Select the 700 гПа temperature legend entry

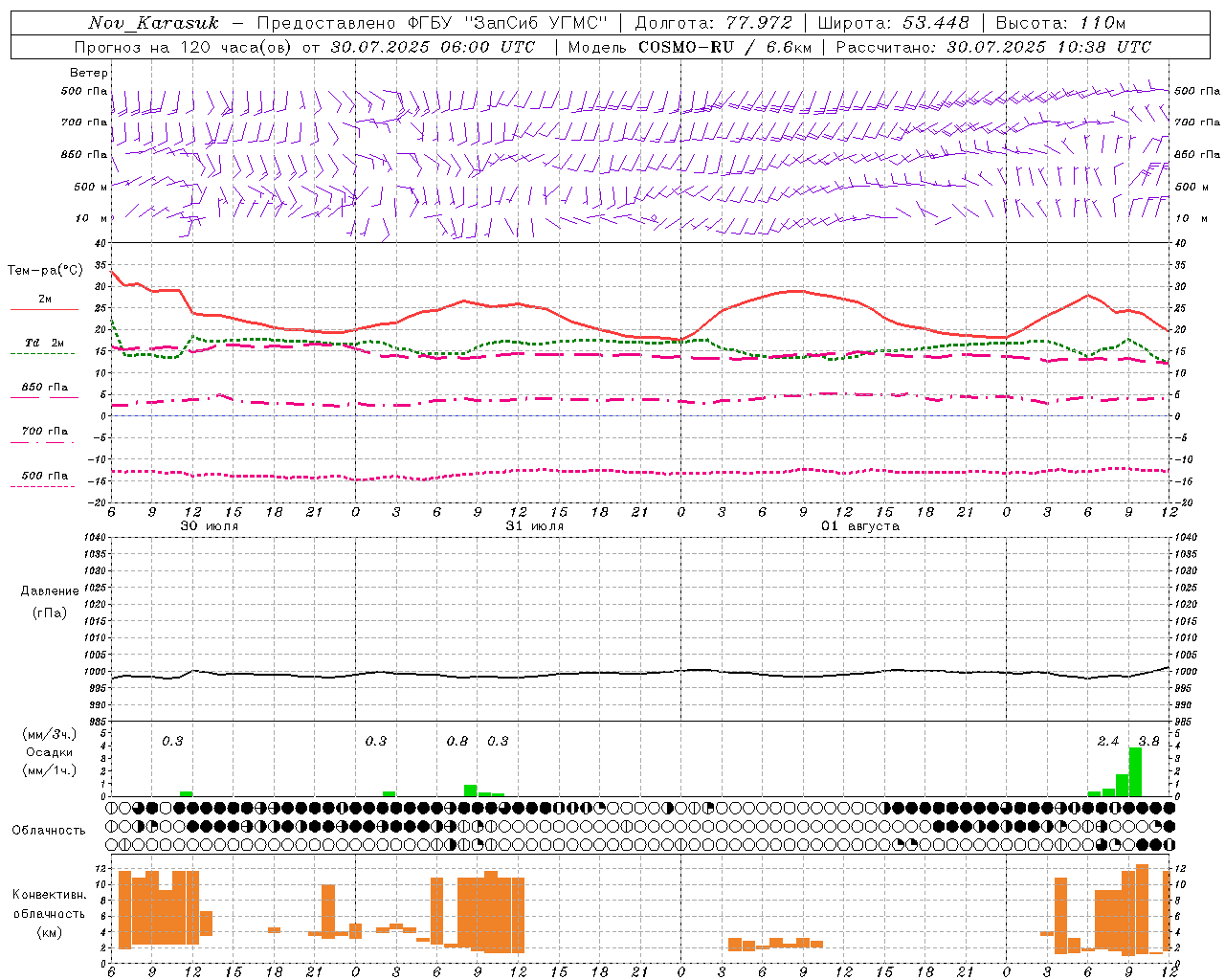pos(44,432)
